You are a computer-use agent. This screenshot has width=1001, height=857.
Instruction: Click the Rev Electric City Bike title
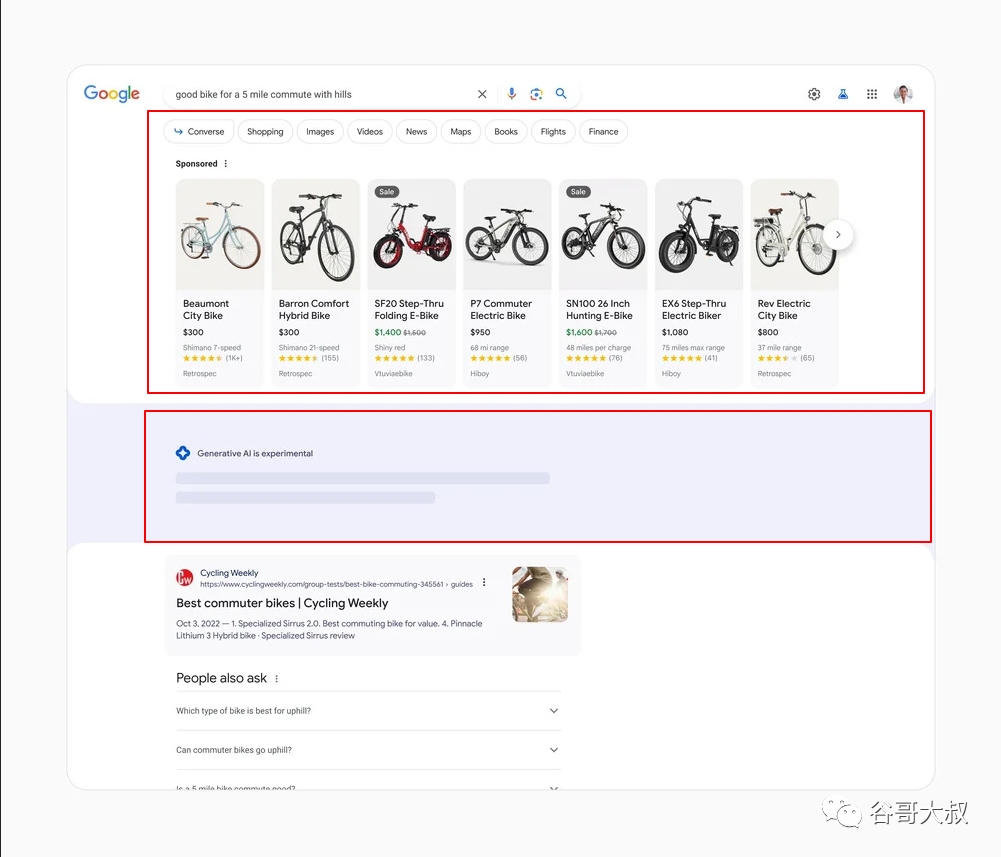tap(784, 310)
